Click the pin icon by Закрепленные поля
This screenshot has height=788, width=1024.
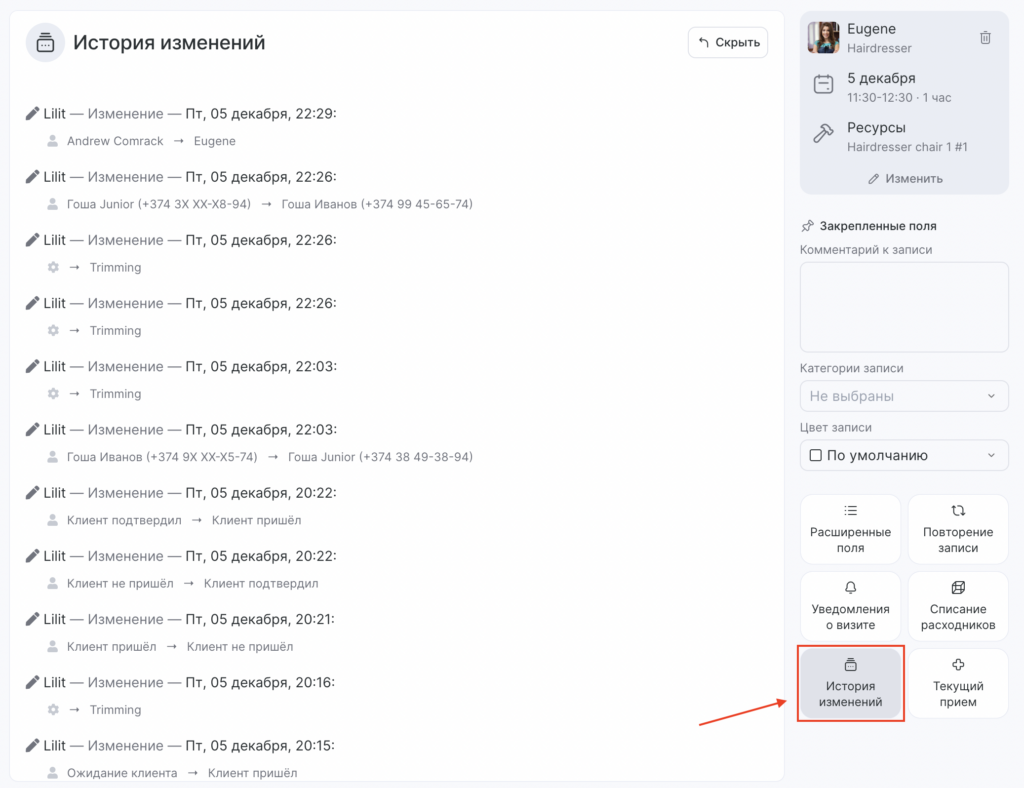(x=808, y=226)
